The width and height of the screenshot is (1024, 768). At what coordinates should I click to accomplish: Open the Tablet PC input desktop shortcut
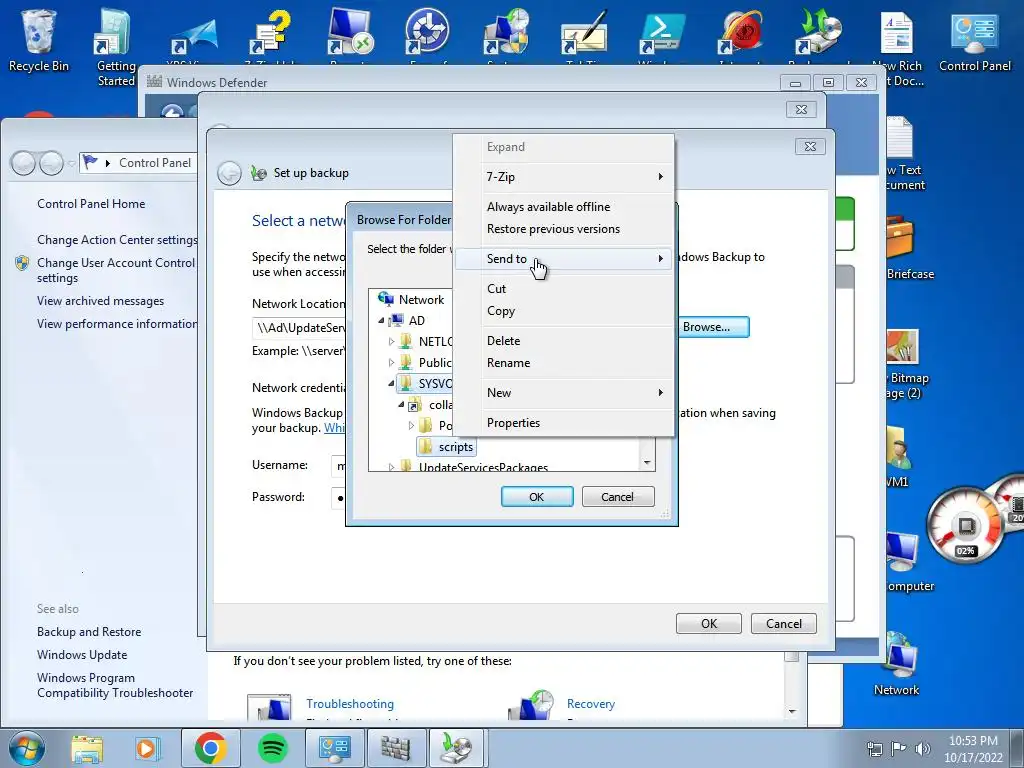584,34
